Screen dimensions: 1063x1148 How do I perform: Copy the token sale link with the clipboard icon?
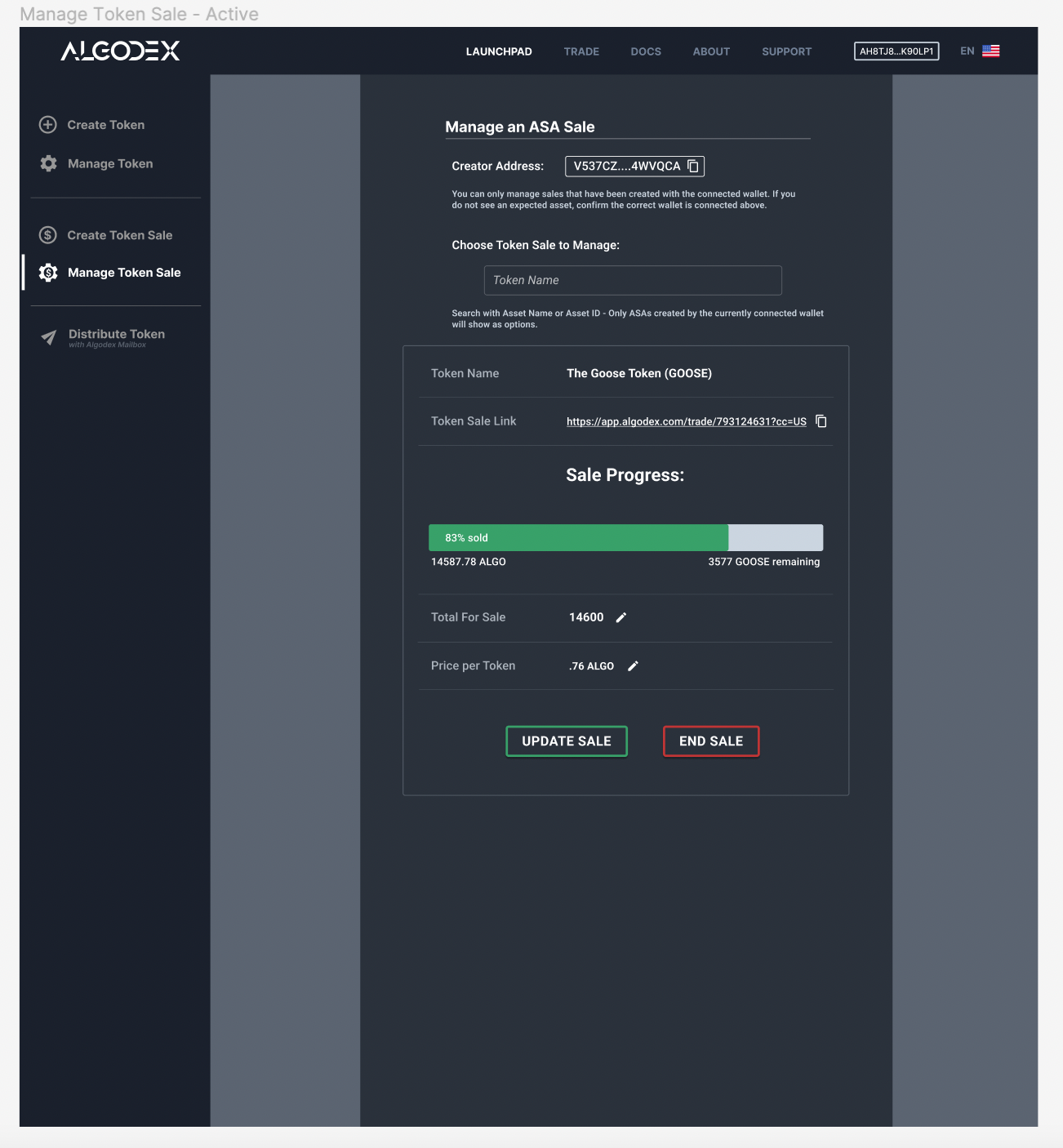coord(821,421)
